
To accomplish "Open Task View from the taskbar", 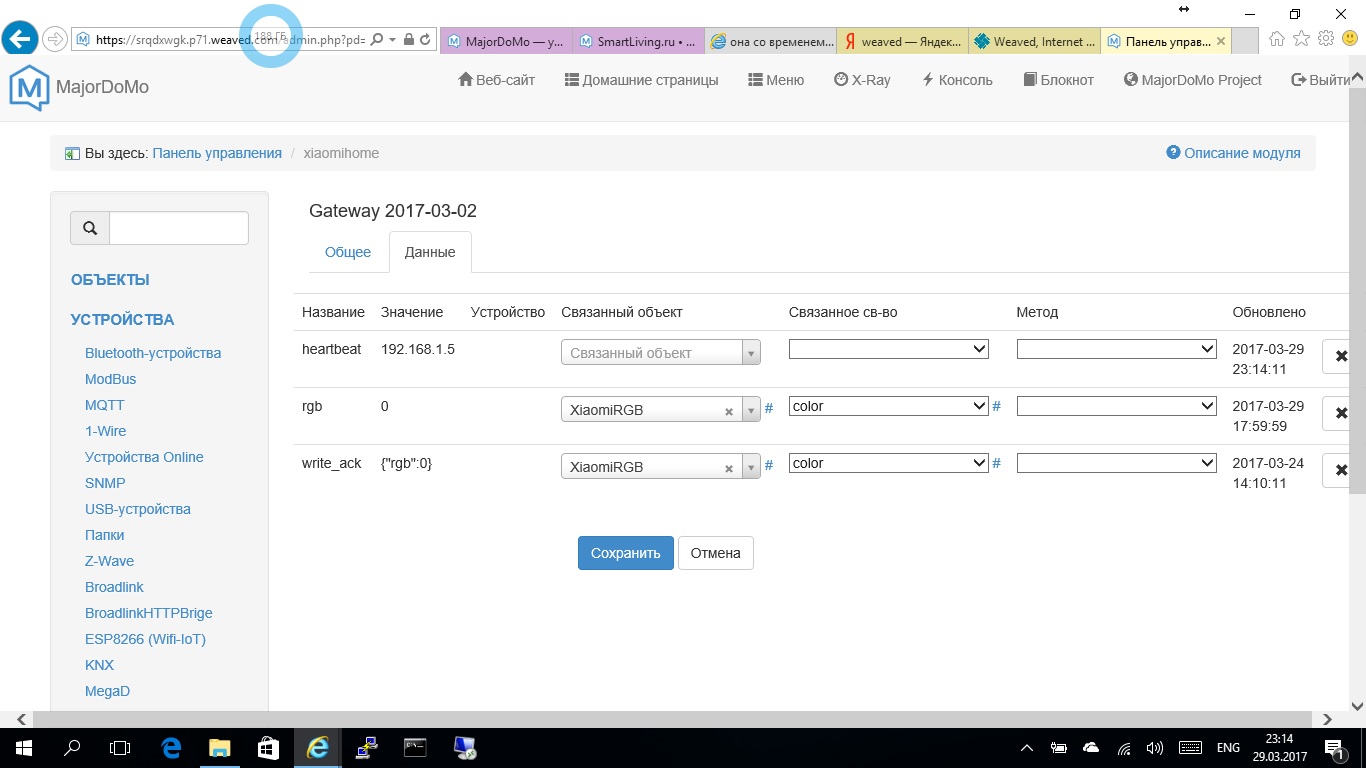I will point(120,747).
